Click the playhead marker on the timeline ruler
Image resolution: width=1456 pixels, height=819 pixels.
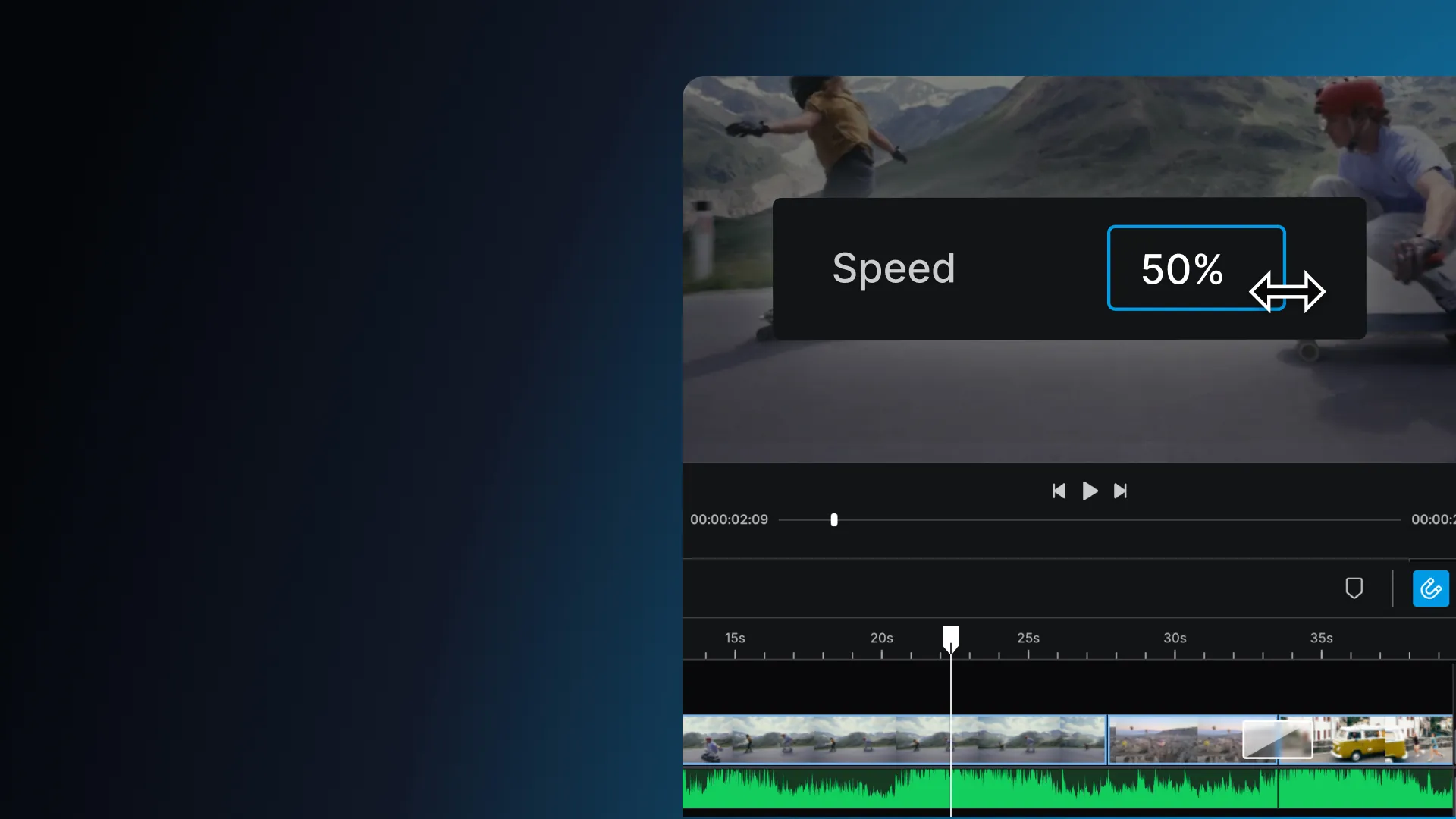(950, 639)
